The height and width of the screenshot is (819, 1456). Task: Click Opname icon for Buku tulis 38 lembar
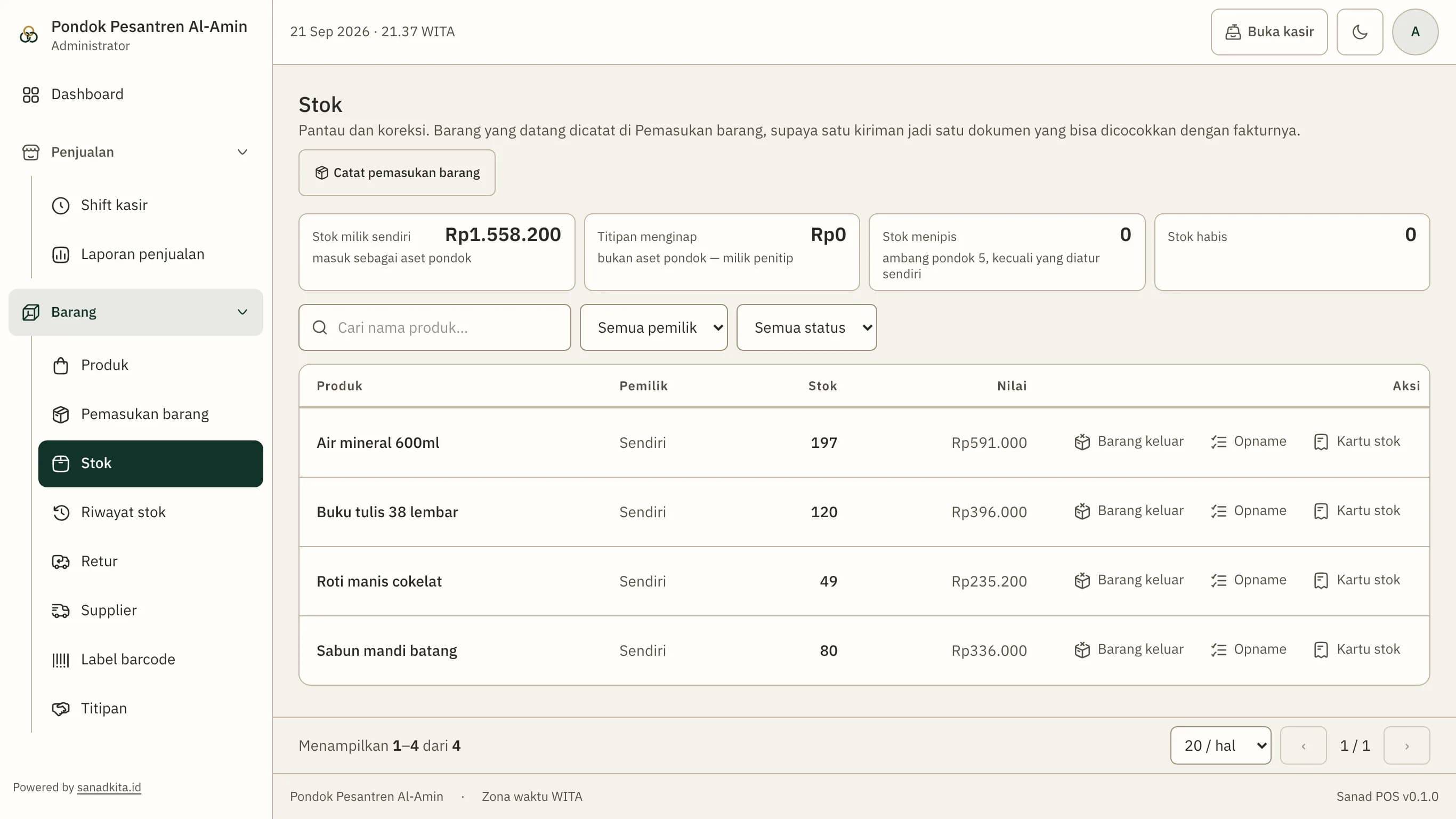tap(1219, 511)
